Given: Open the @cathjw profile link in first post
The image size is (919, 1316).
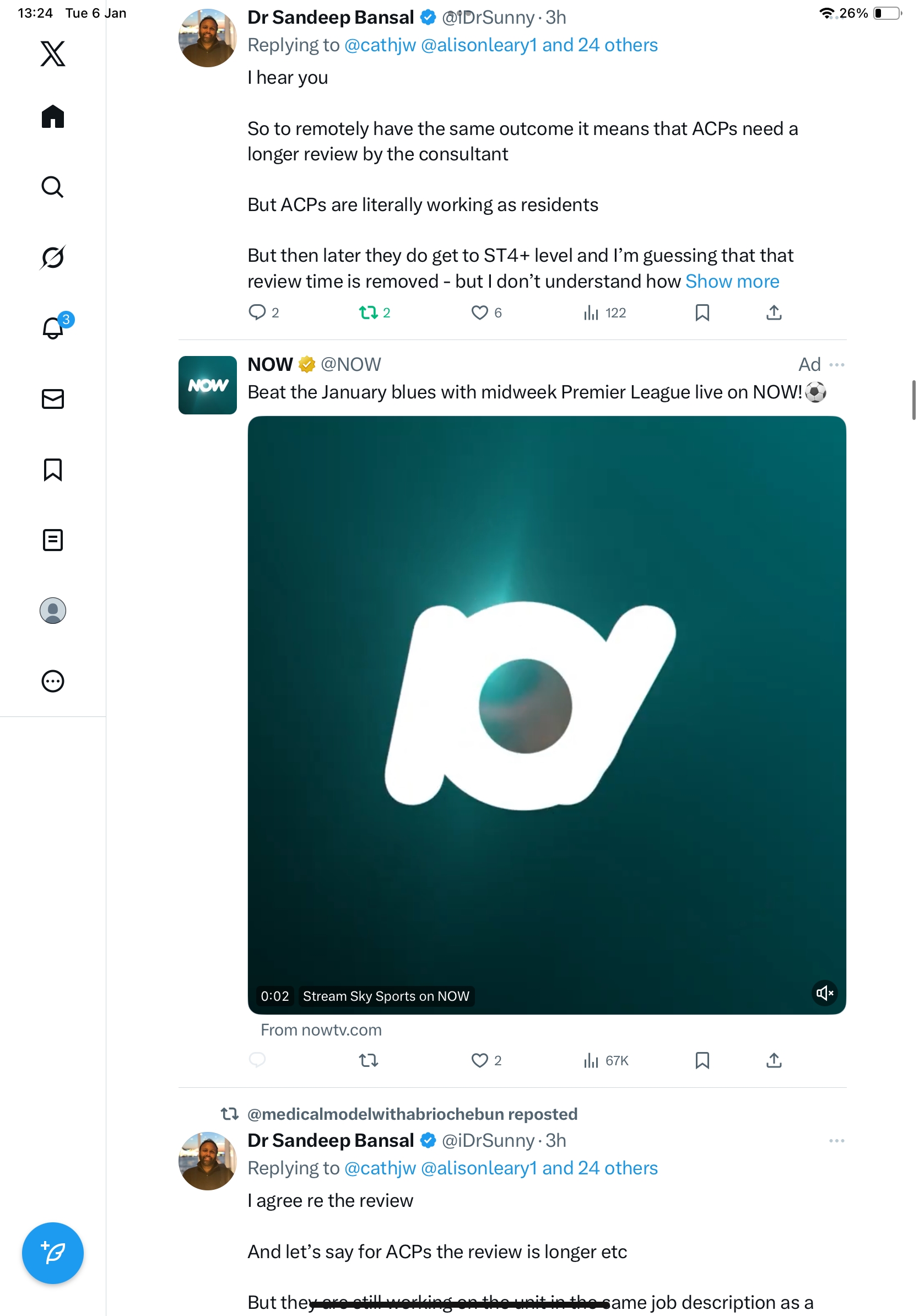Looking at the screenshot, I should coord(380,45).
